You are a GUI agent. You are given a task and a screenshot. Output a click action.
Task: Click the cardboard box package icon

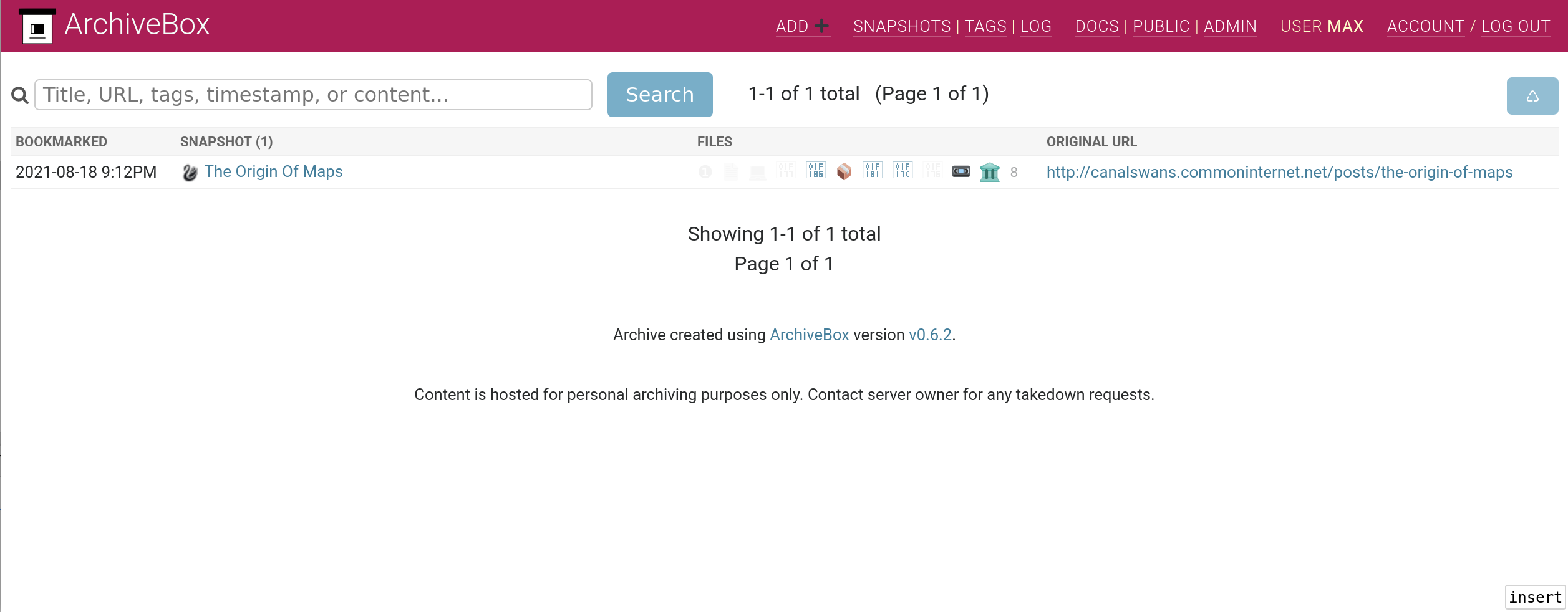[x=844, y=171]
